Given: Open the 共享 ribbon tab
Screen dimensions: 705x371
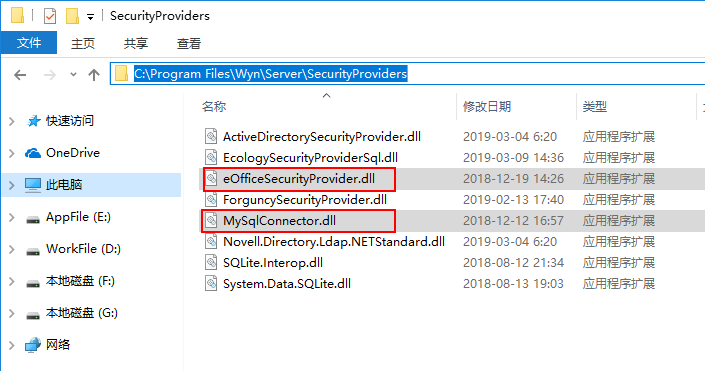Looking at the screenshot, I should 136,44.
